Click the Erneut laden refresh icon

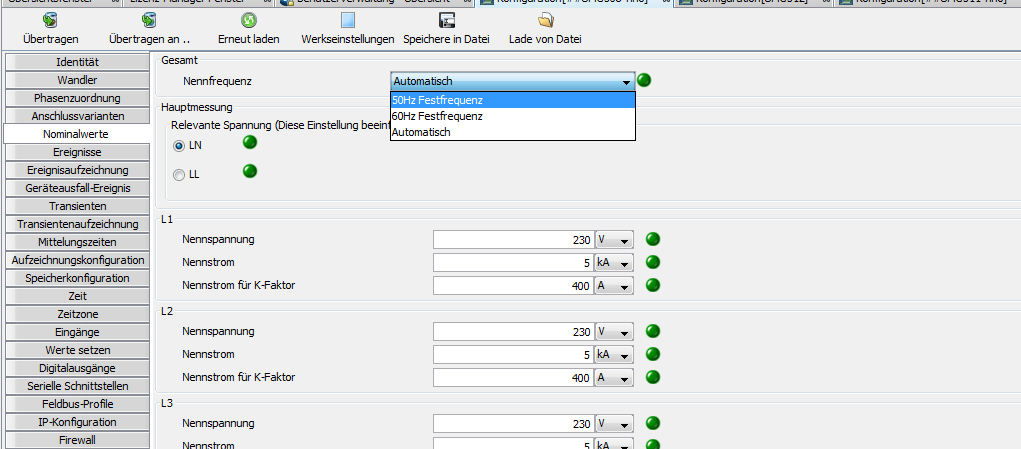249,20
